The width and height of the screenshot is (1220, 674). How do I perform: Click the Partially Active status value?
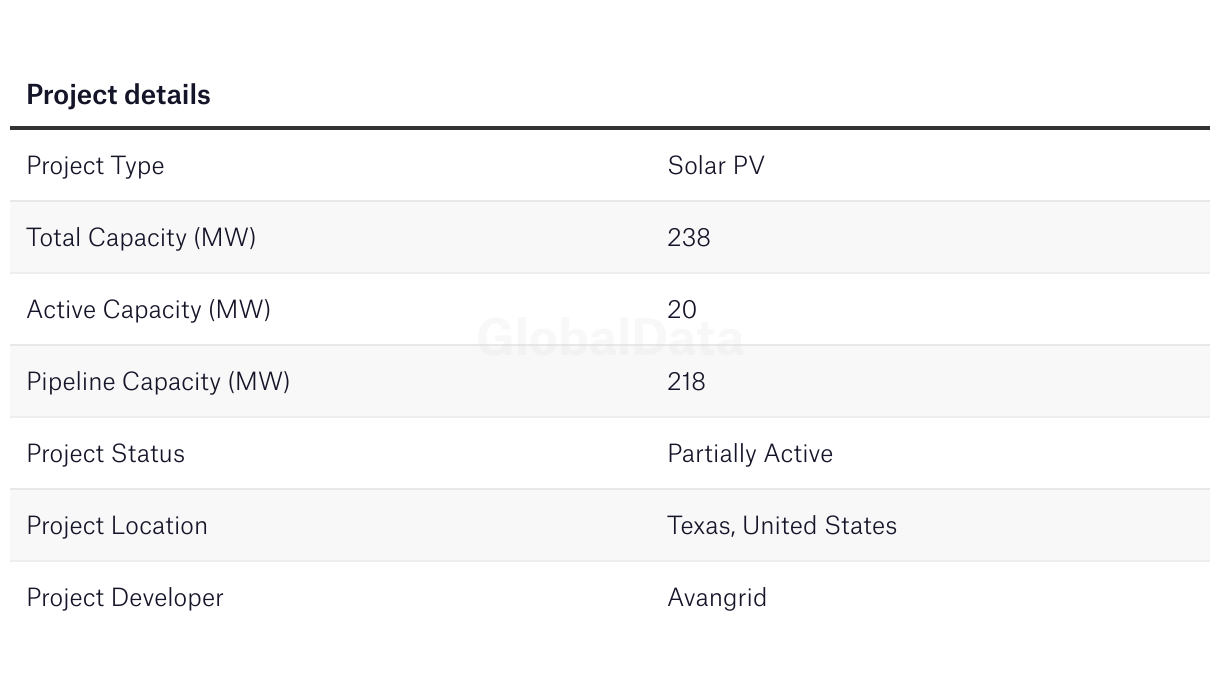(x=750, y=454)
